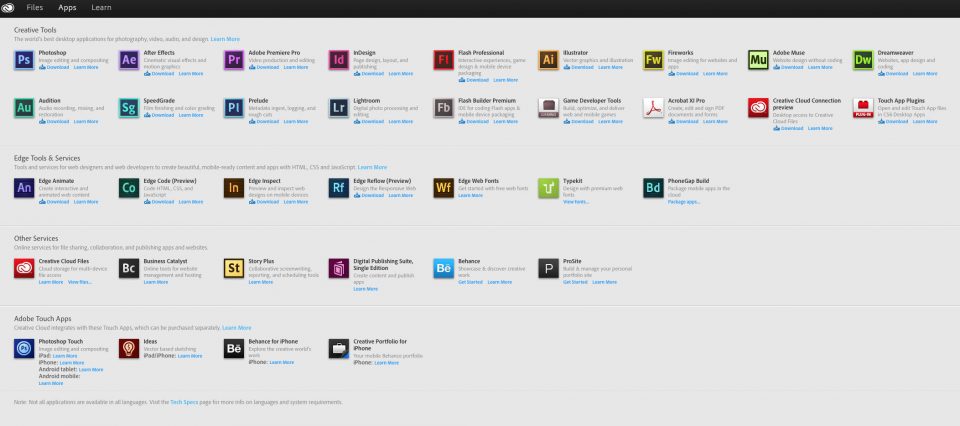
Task: Click the PhoneGap Build Bd icon
Action: (653, 188)
